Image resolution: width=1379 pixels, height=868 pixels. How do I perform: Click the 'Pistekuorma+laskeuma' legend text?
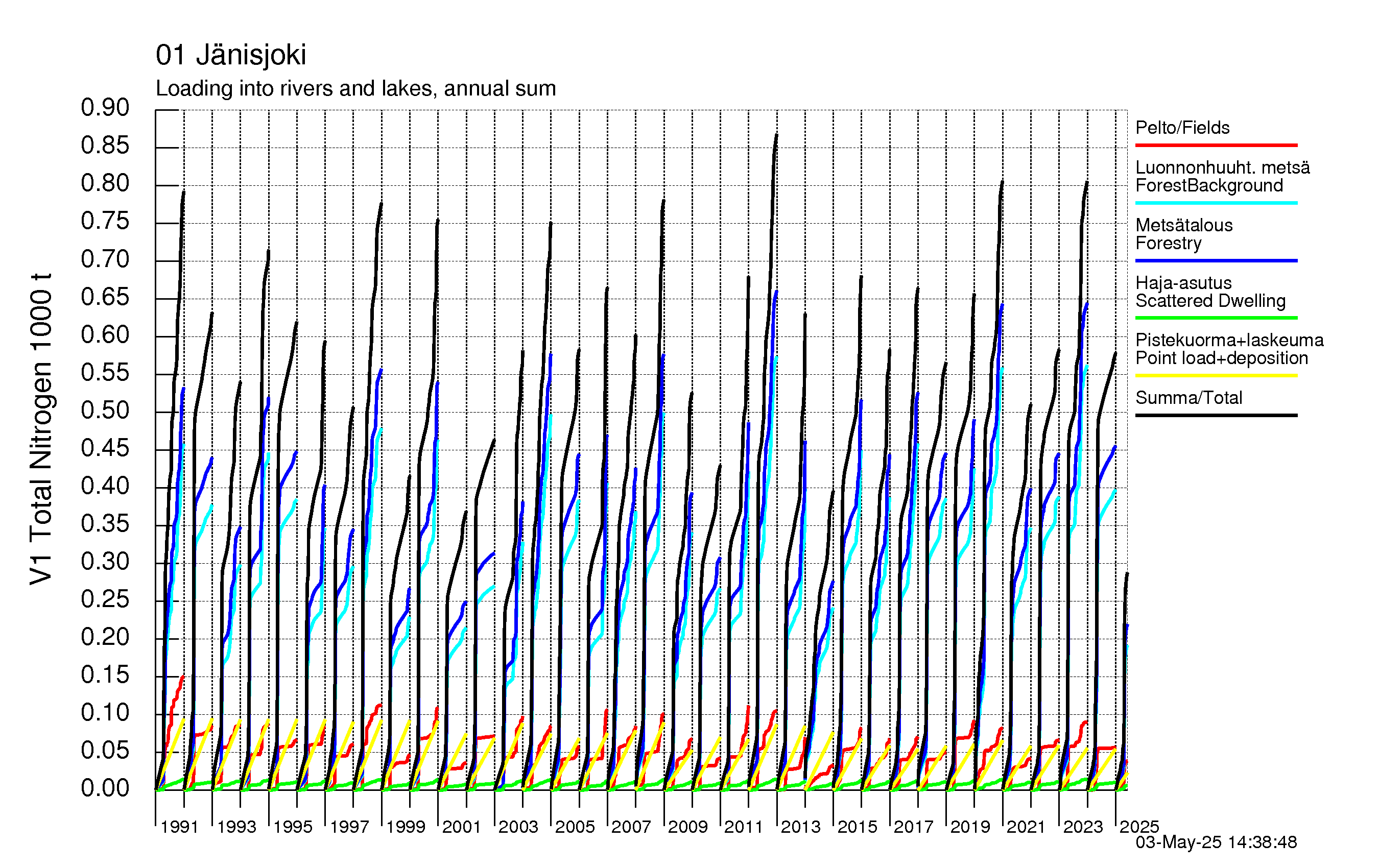tap(1229, 340)
